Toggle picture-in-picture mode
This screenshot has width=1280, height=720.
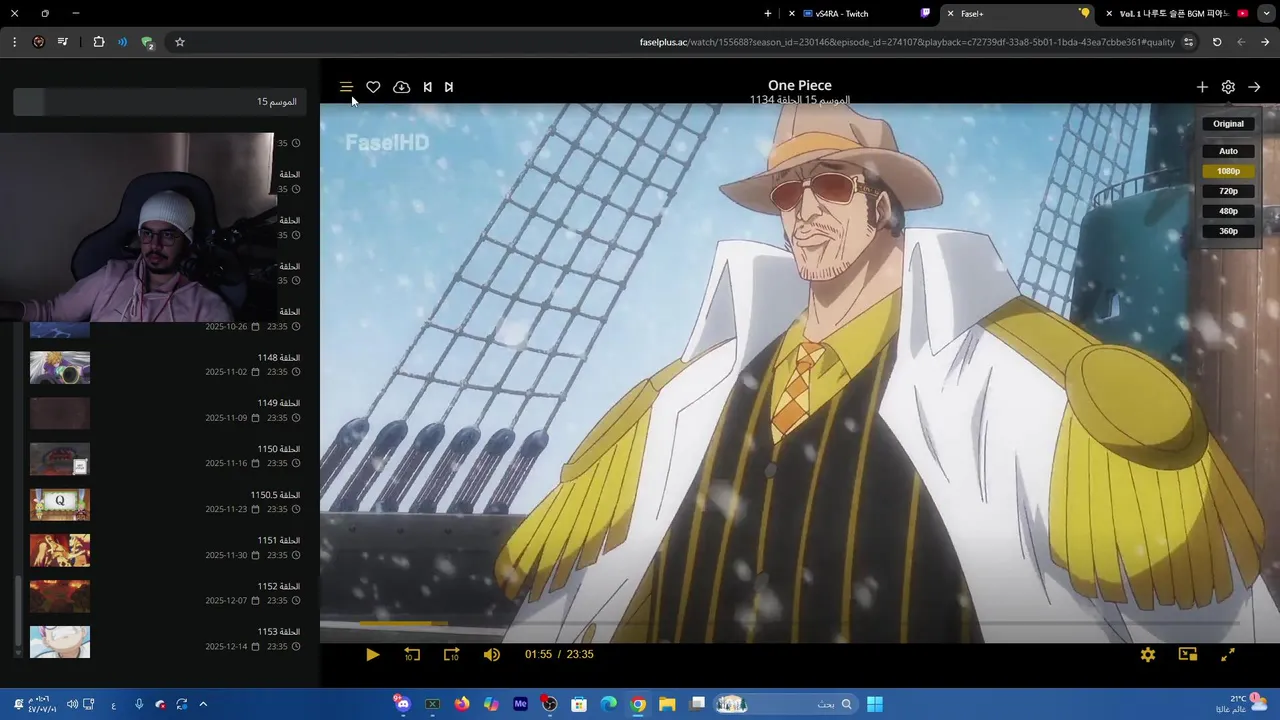(x=1188, y=654)
